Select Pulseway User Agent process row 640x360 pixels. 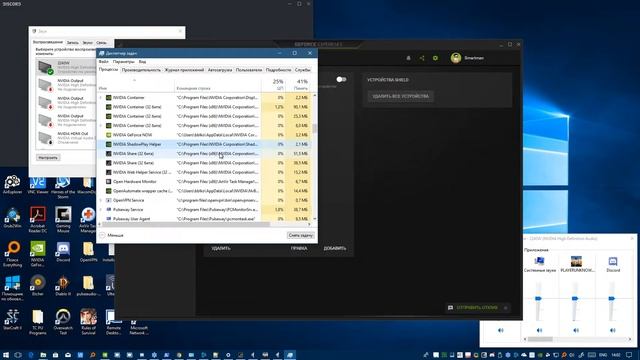[x=205, y=219]
